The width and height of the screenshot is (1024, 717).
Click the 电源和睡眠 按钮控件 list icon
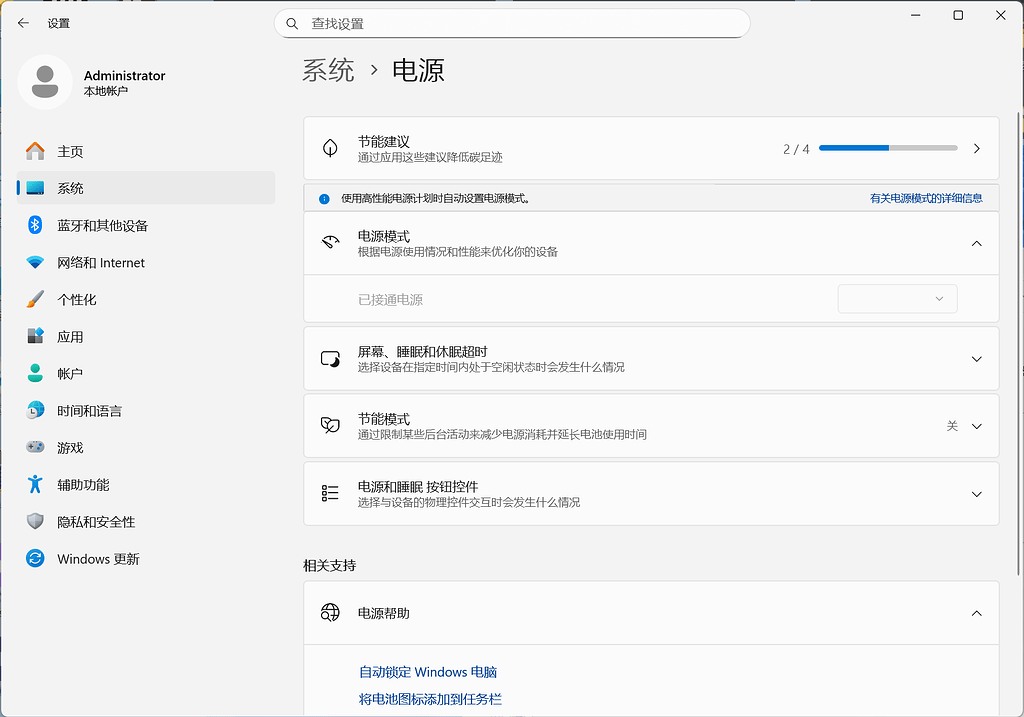pyautogui.click(x=330, y=494)
